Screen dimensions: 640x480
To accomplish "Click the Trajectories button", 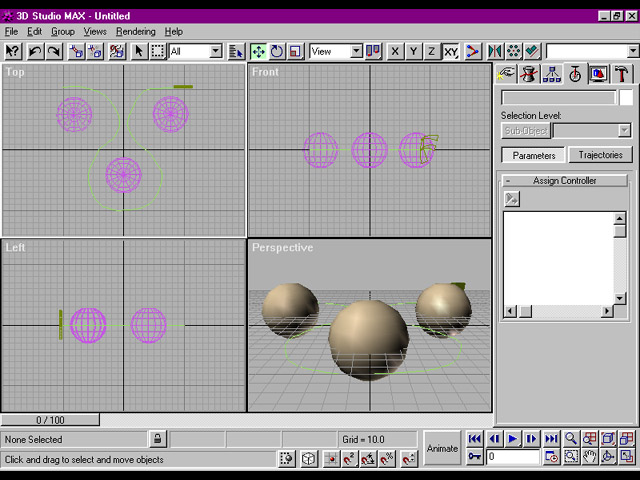I will [600, 155].
